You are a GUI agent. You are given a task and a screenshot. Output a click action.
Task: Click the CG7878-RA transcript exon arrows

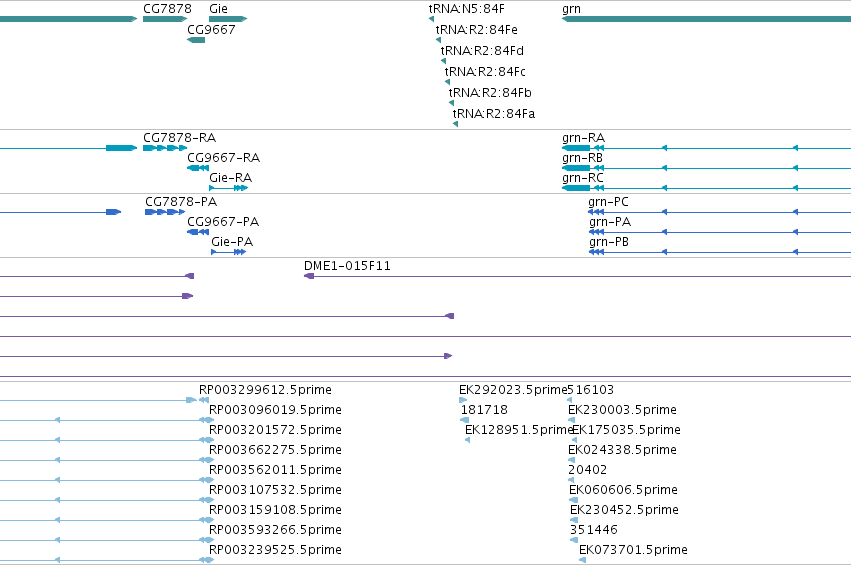[x=165, y=148]
